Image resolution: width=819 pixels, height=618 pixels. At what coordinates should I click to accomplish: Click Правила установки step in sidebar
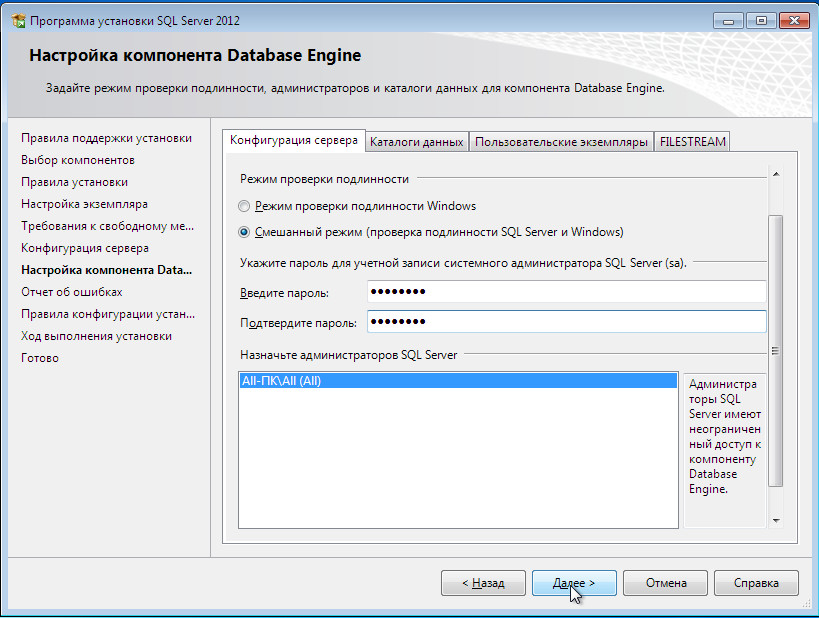point(74,182)
